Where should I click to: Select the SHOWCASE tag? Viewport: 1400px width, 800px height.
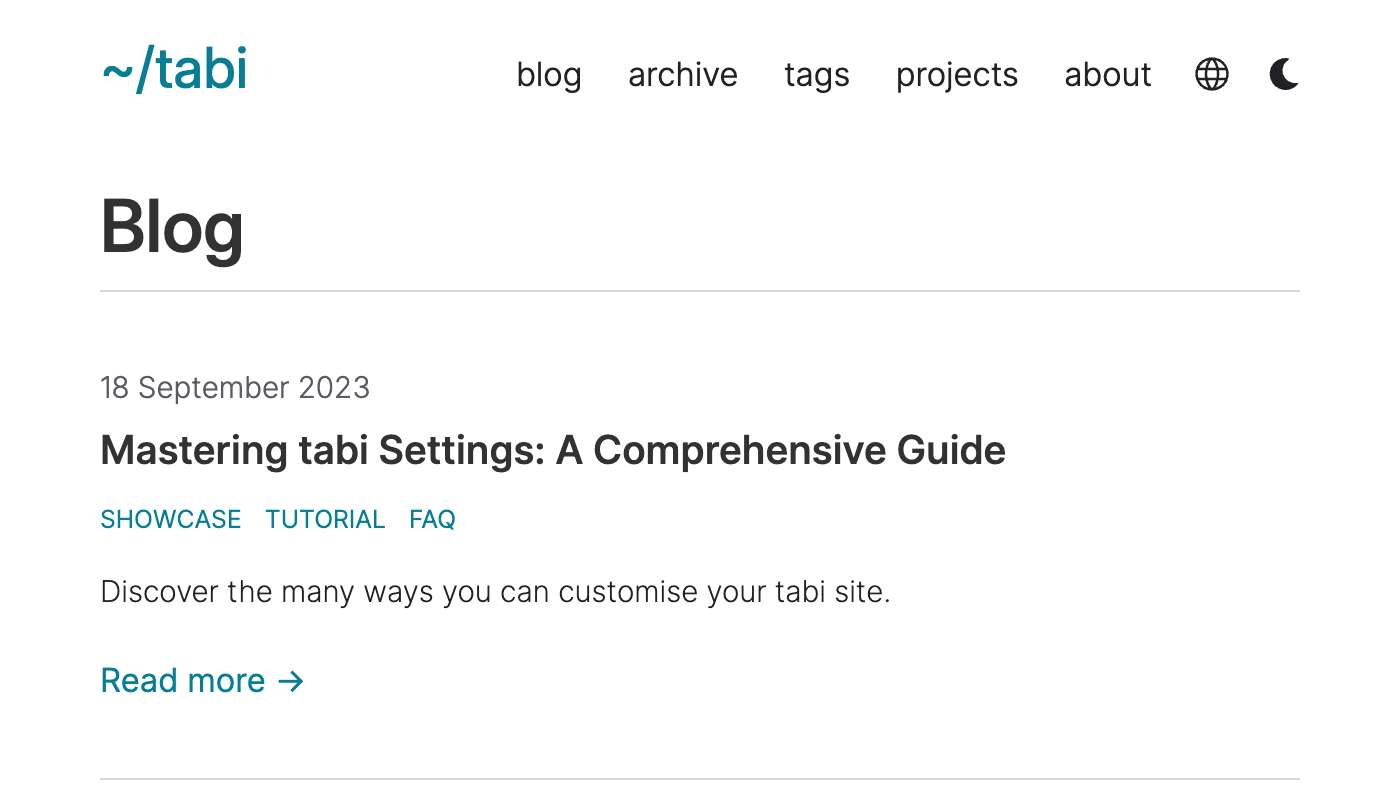pos(171,519)
